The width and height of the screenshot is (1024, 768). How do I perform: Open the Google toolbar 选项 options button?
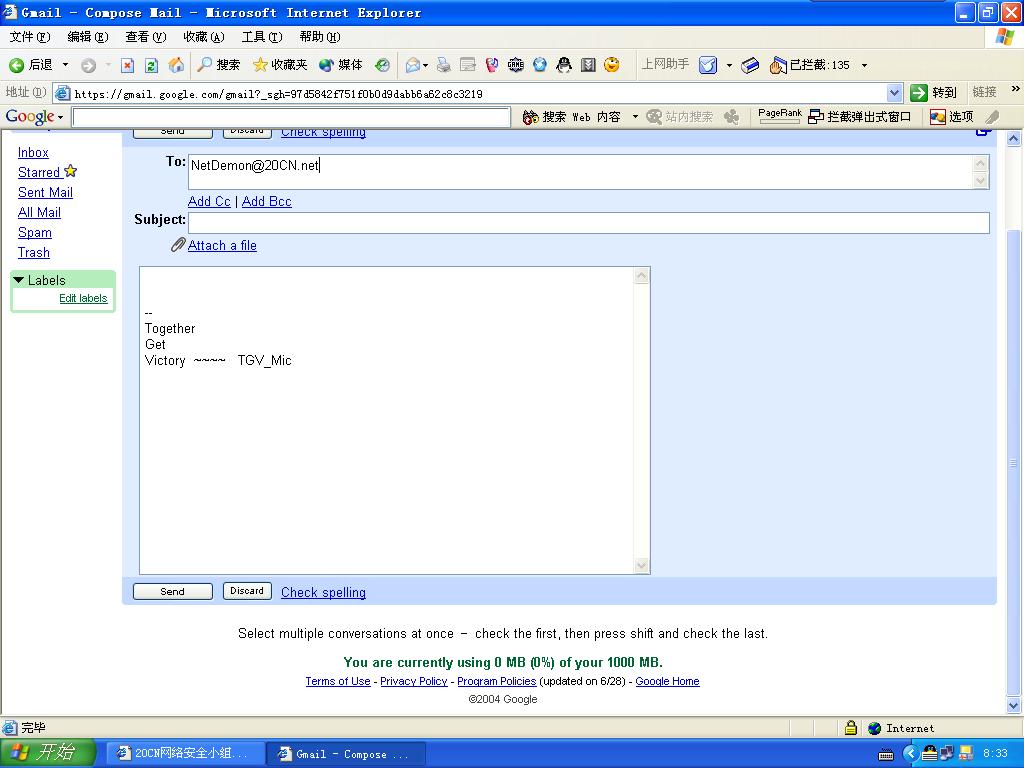[x=952, y=117]
